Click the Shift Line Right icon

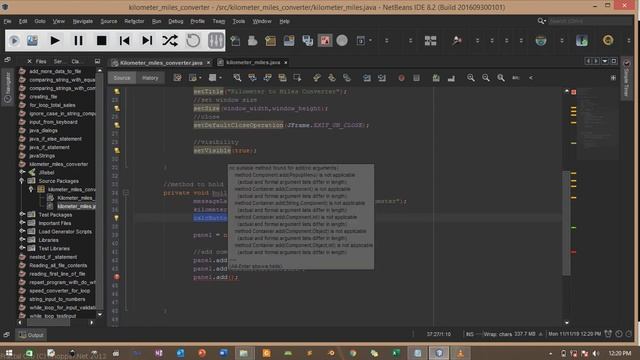382,78
